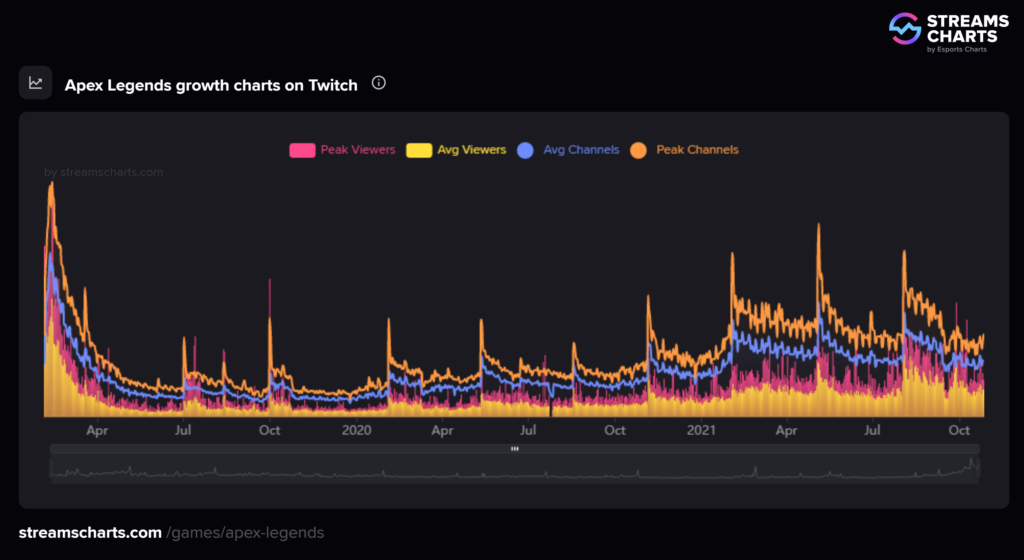Click the line chart icon beside the title
1024x560 pixels.
pos(36,84)
